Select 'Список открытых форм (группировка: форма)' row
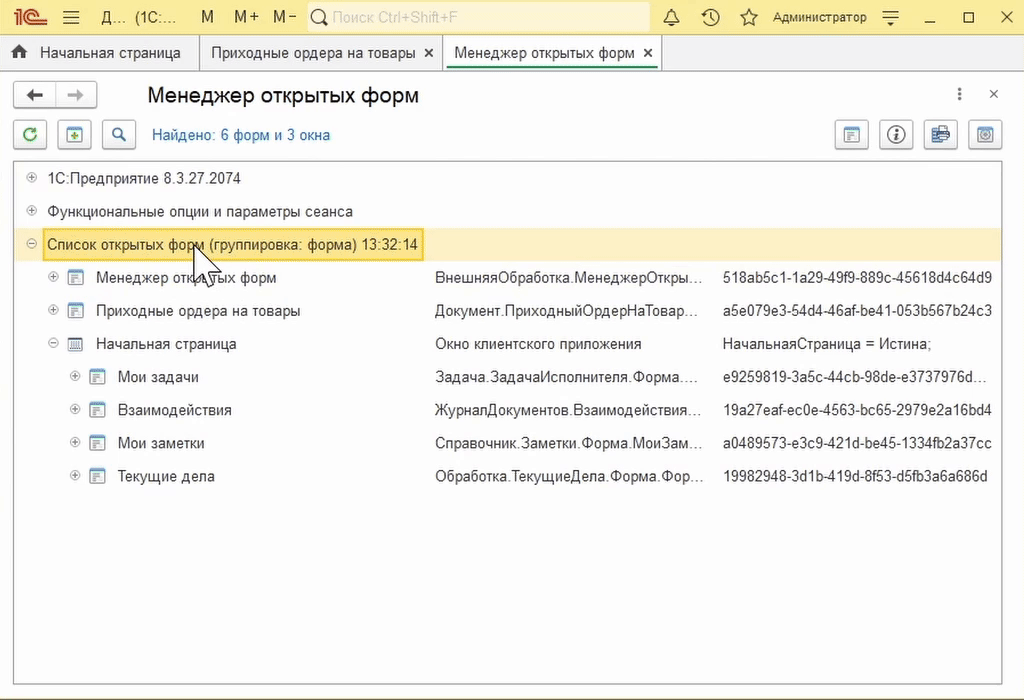Screen dimensions: 1024x700 tap(508, 245)
